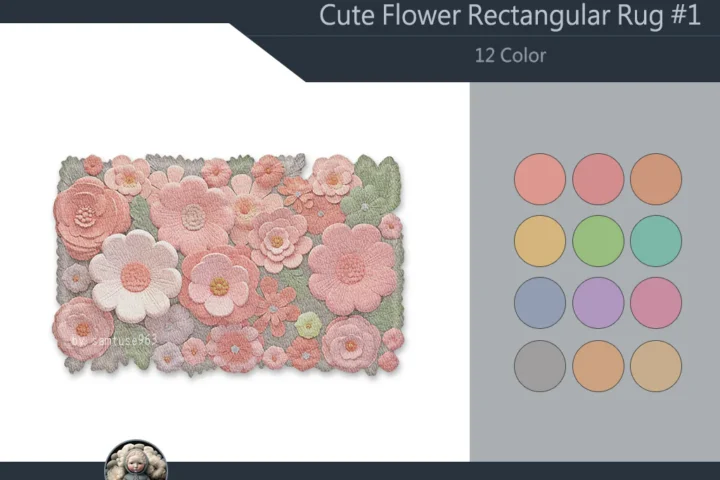Choose the magenta pink color swatch

[x=656, y=303]
